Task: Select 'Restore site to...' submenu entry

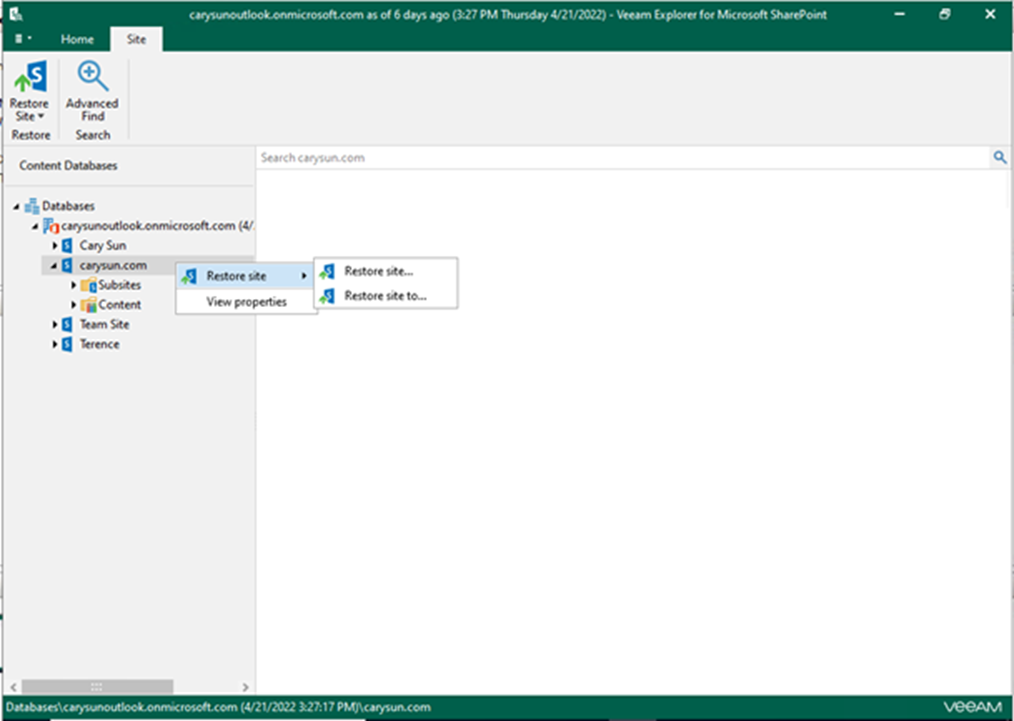Action: pos(385,296)
